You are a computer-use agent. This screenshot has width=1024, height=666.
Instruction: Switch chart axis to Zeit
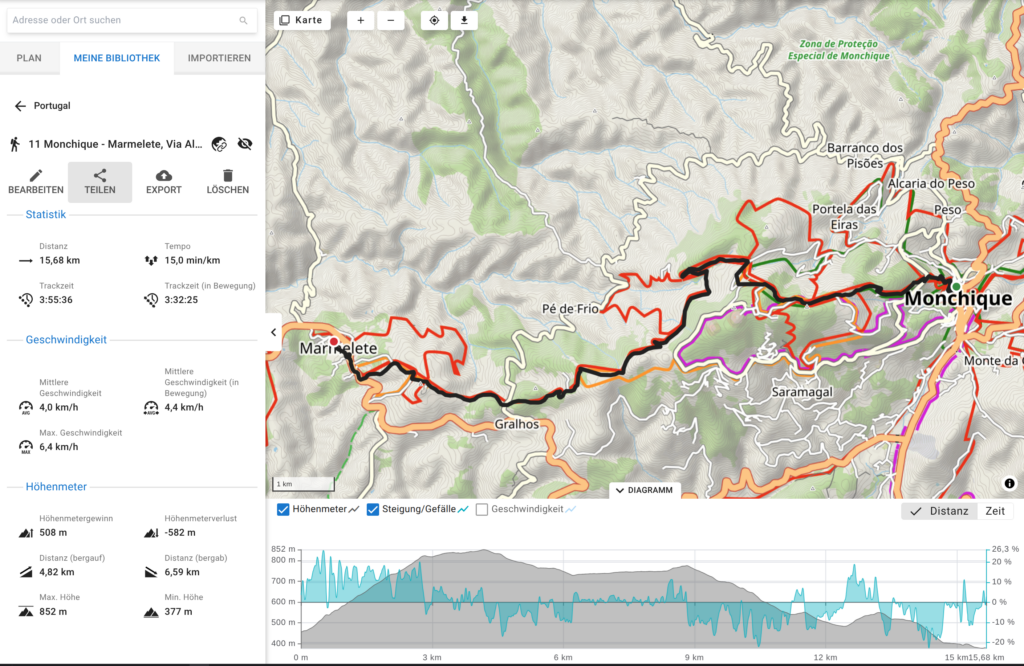click(x=995, y=511)
